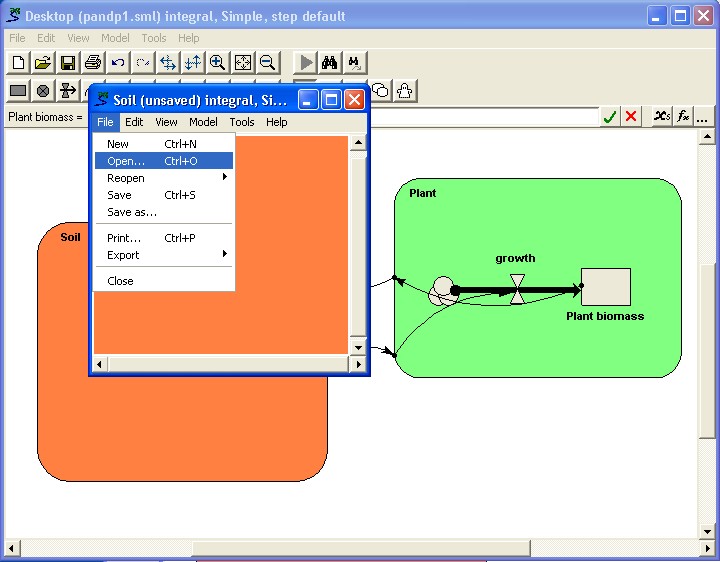This screenshot has height=562, width=720.
Task: Click the Redo arrow toolbar icon
Action: coord(143,62)
